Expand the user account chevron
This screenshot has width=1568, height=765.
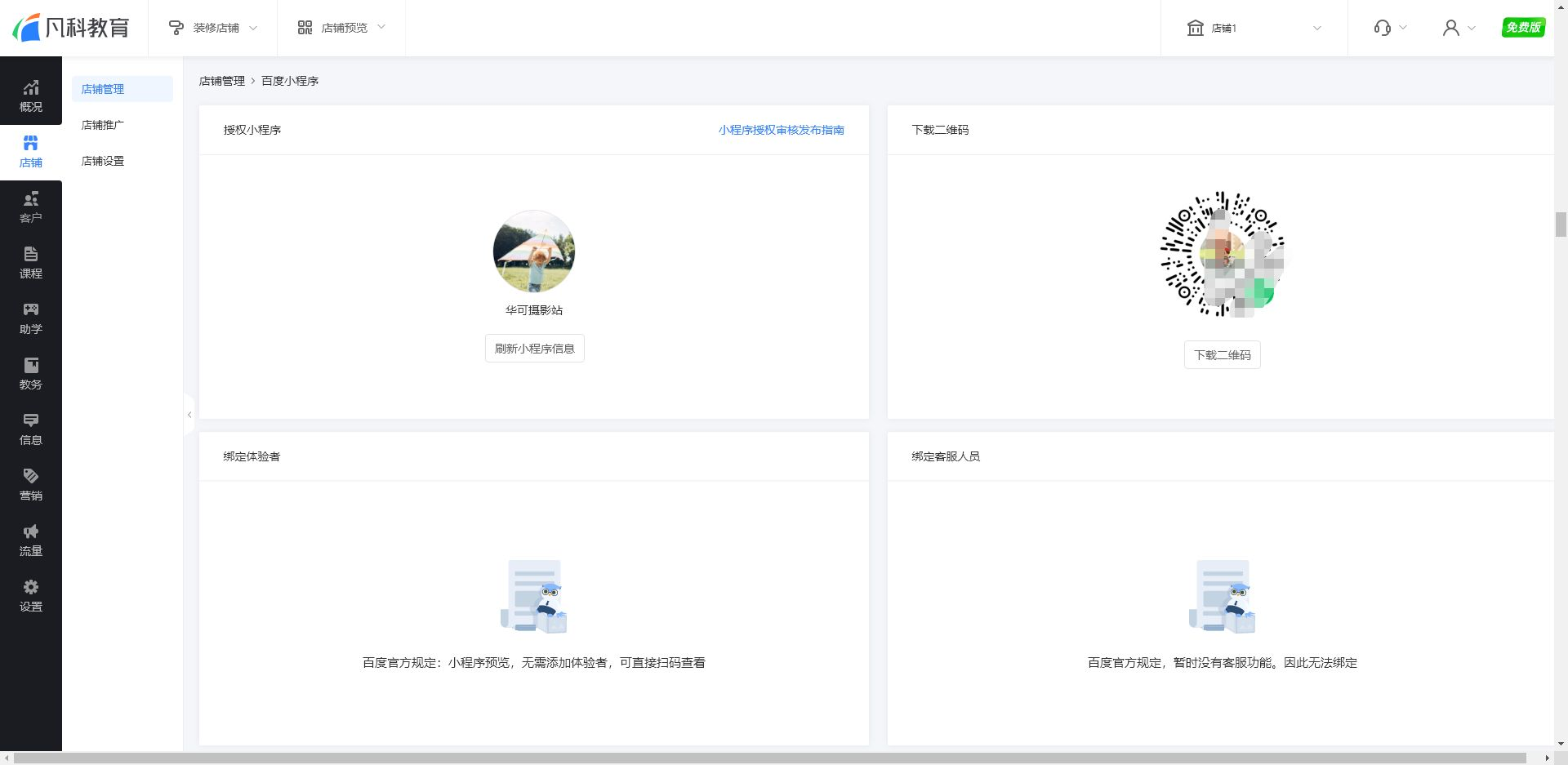[1472, 28]
